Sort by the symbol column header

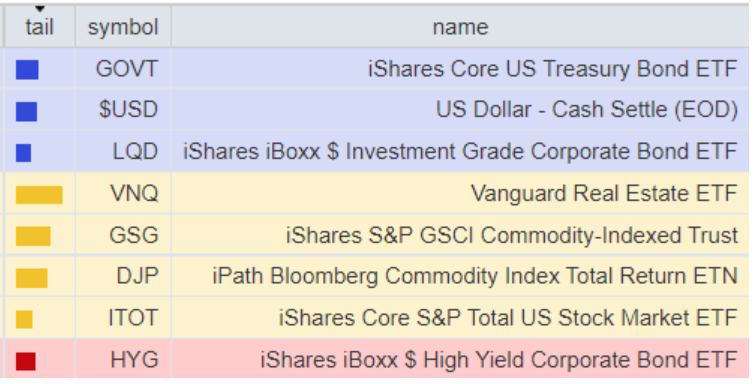click(x=123, y=26)
